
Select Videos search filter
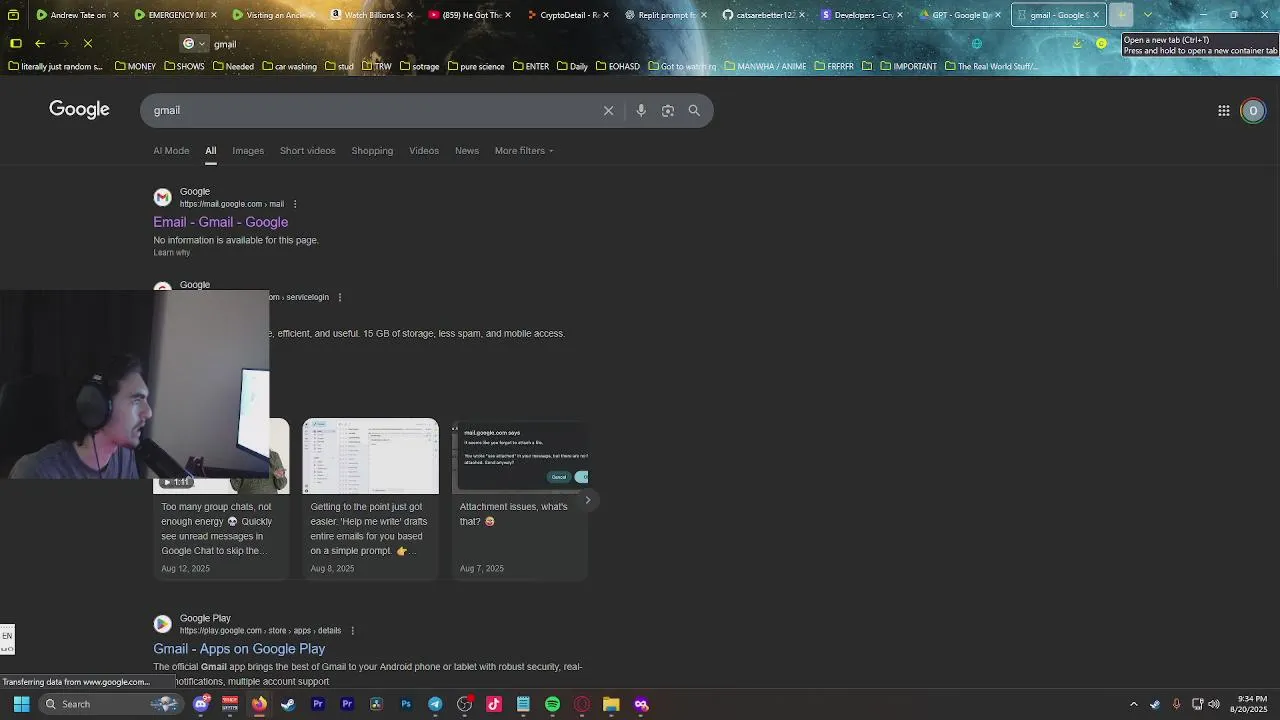[424, 151]
